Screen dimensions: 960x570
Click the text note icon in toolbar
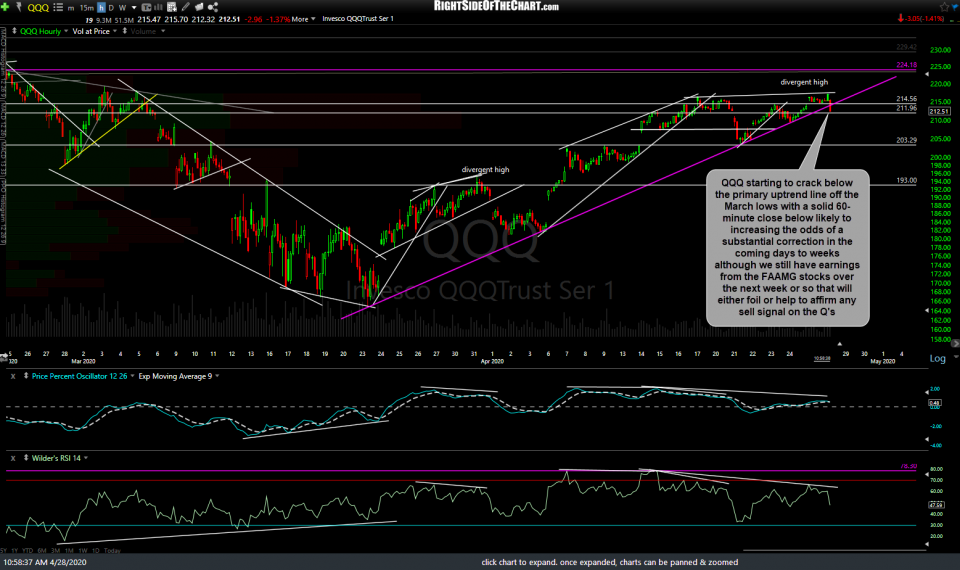click(x=146, y=7)
